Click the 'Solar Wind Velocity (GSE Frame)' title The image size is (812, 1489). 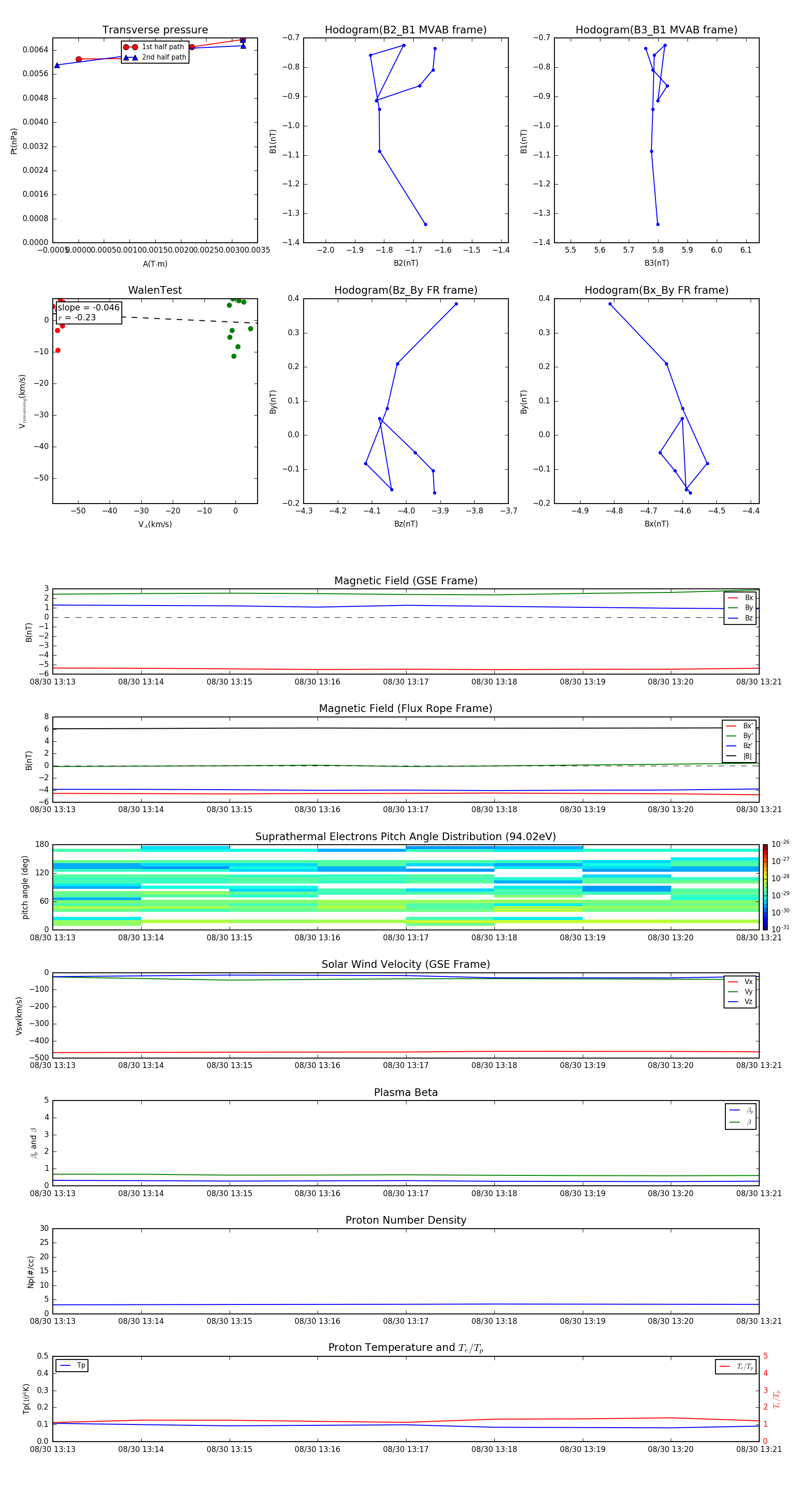pyautogui.click(x=406, y=964)
